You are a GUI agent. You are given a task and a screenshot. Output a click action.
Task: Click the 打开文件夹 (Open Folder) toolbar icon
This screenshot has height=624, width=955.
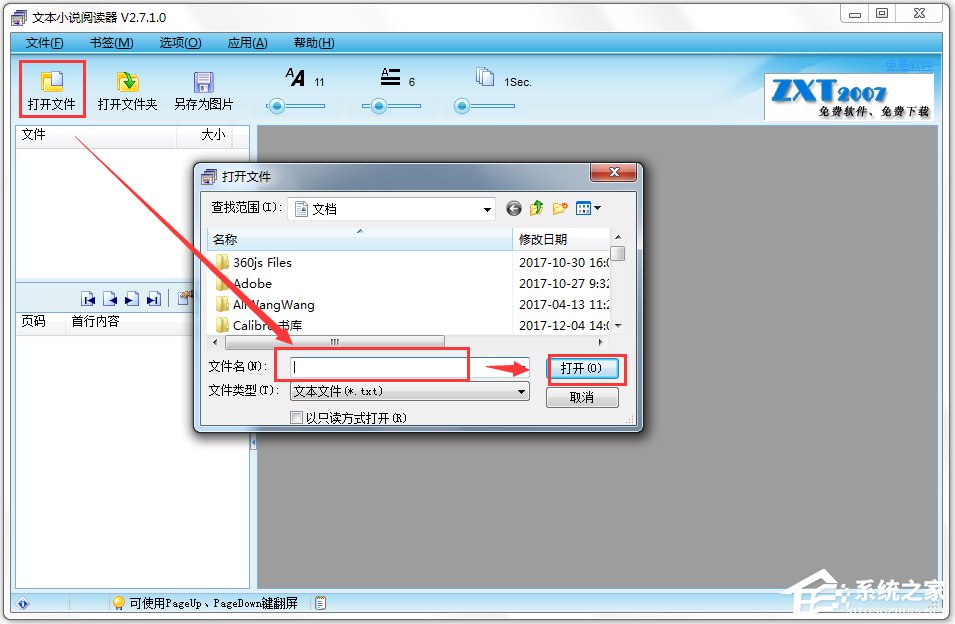click(x=127, y=88)
